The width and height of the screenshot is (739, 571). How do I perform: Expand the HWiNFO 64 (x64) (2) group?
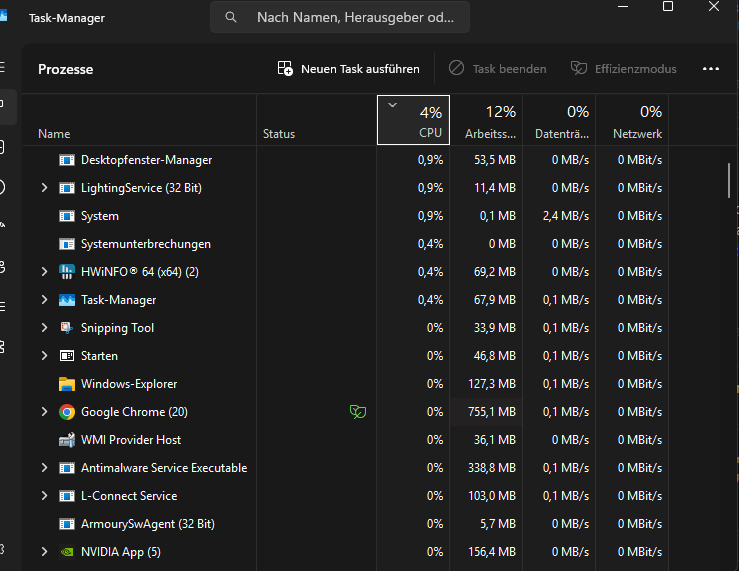(x=44, y=272)
